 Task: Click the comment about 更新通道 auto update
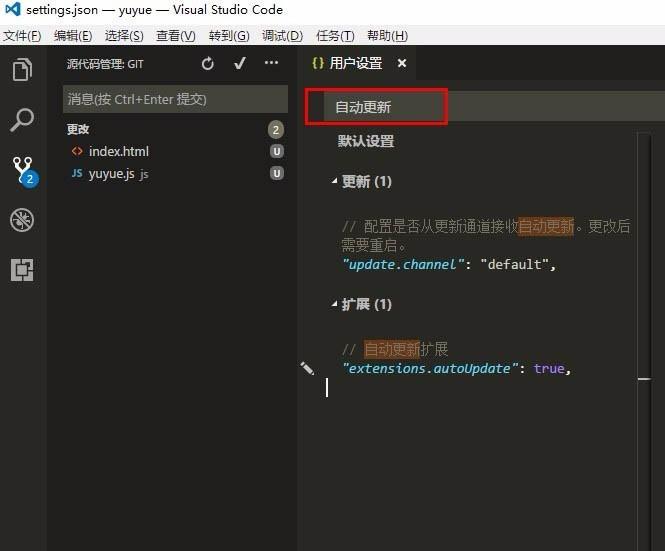click(x=486, y=235)
